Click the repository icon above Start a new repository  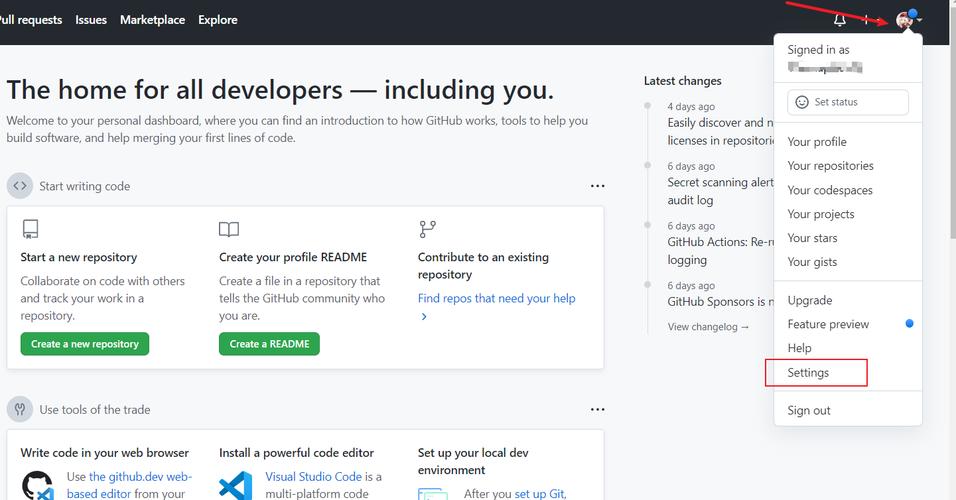(30, 229)
